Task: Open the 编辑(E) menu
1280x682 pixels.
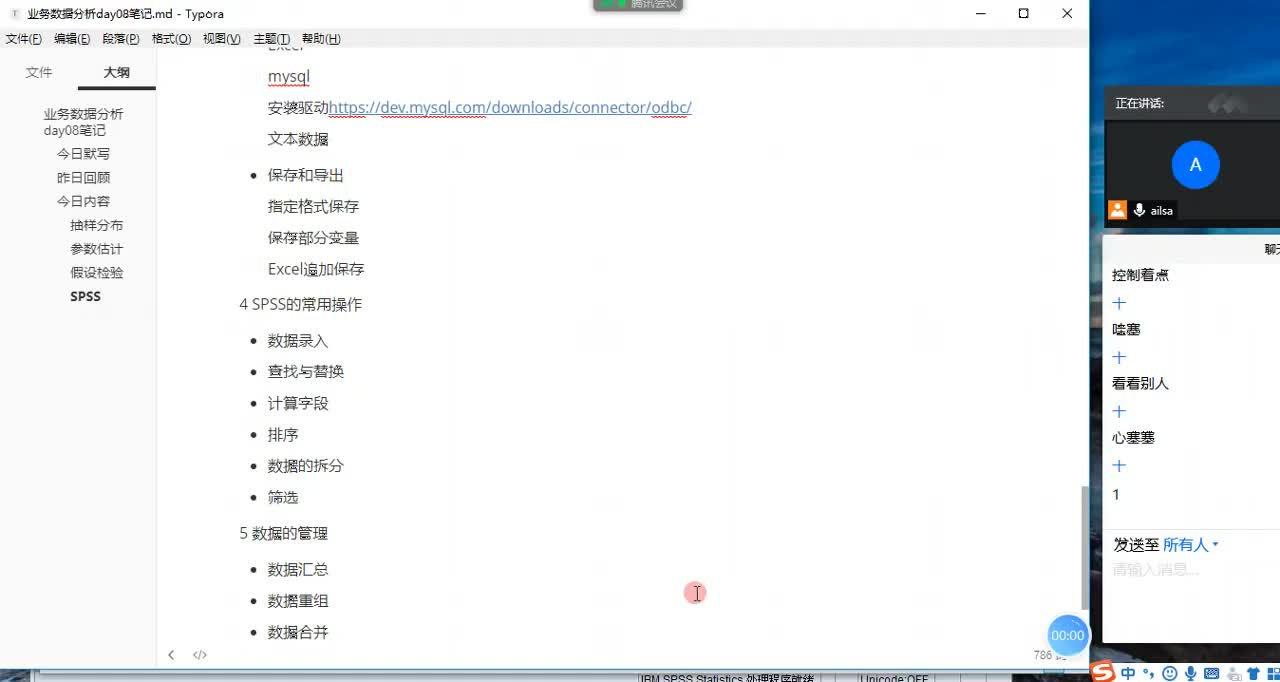Action: [72, 39]
